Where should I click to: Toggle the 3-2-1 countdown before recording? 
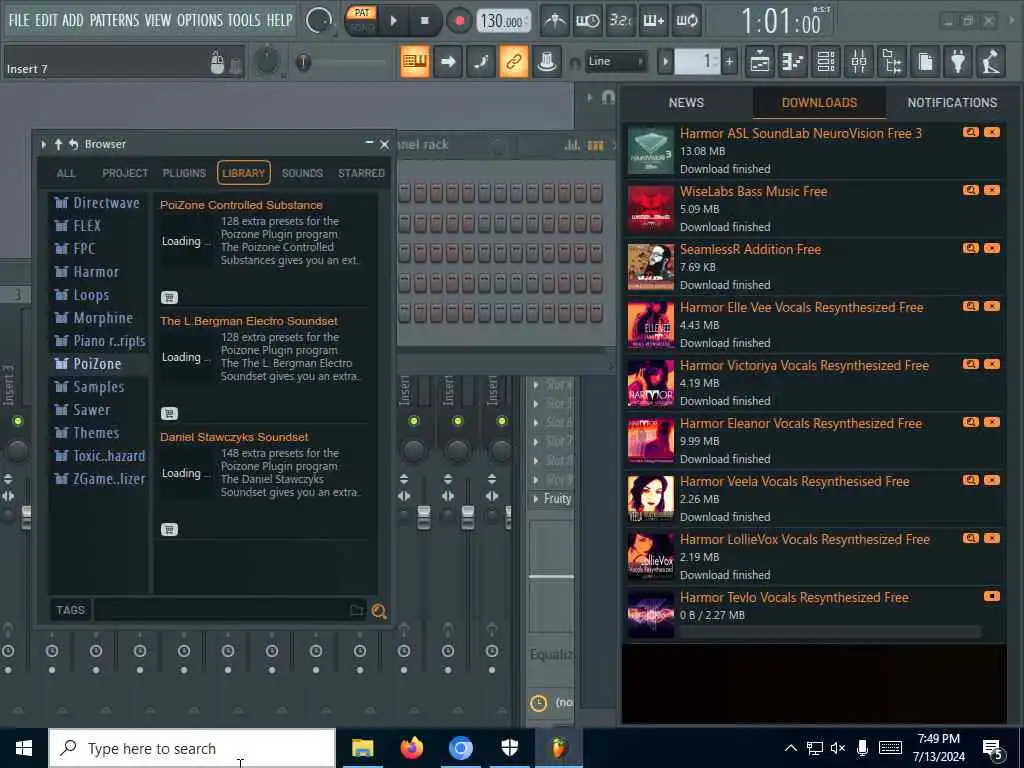(620, 21)
